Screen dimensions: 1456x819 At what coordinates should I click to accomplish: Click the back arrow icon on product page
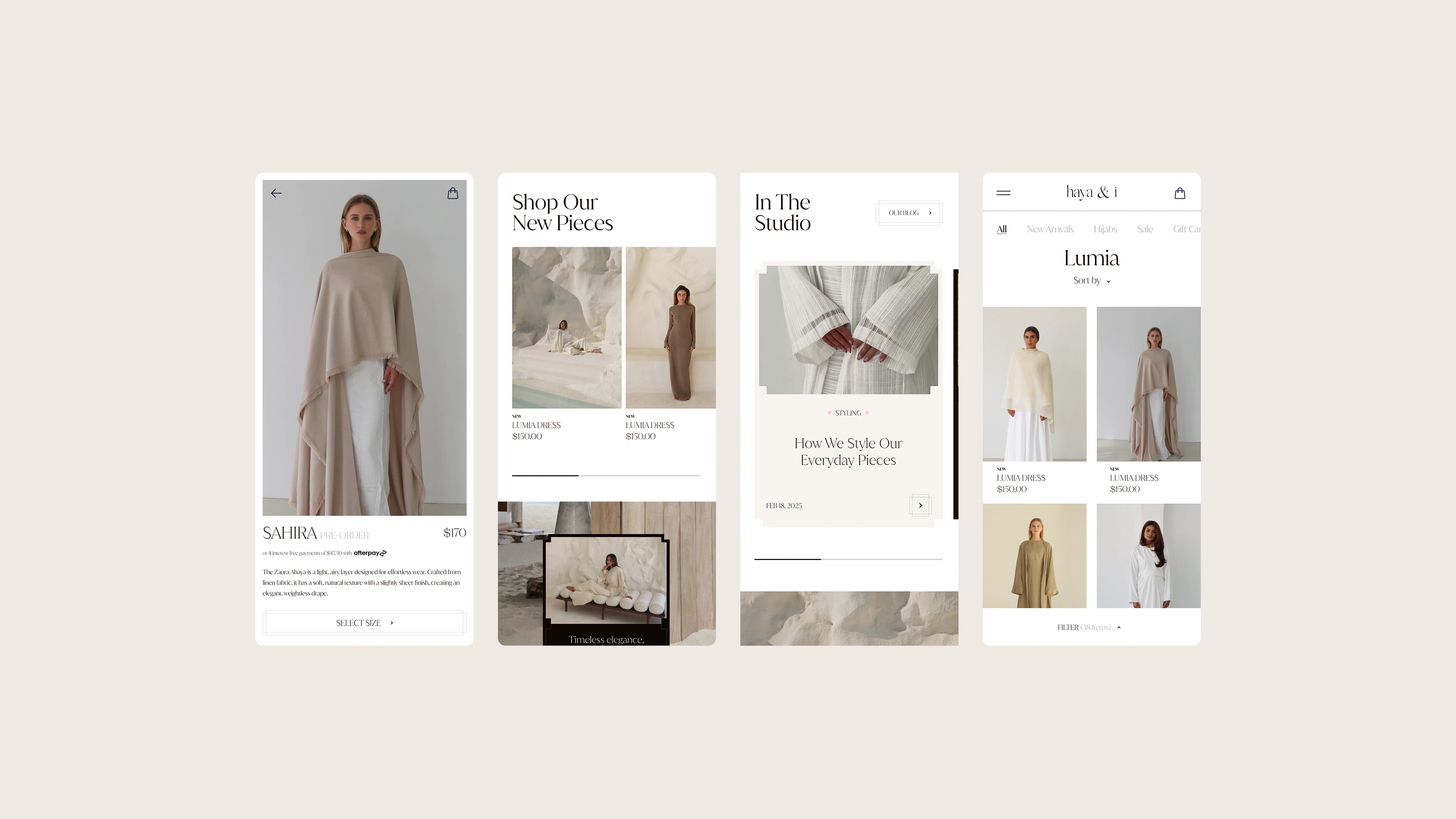click(276, 193)
